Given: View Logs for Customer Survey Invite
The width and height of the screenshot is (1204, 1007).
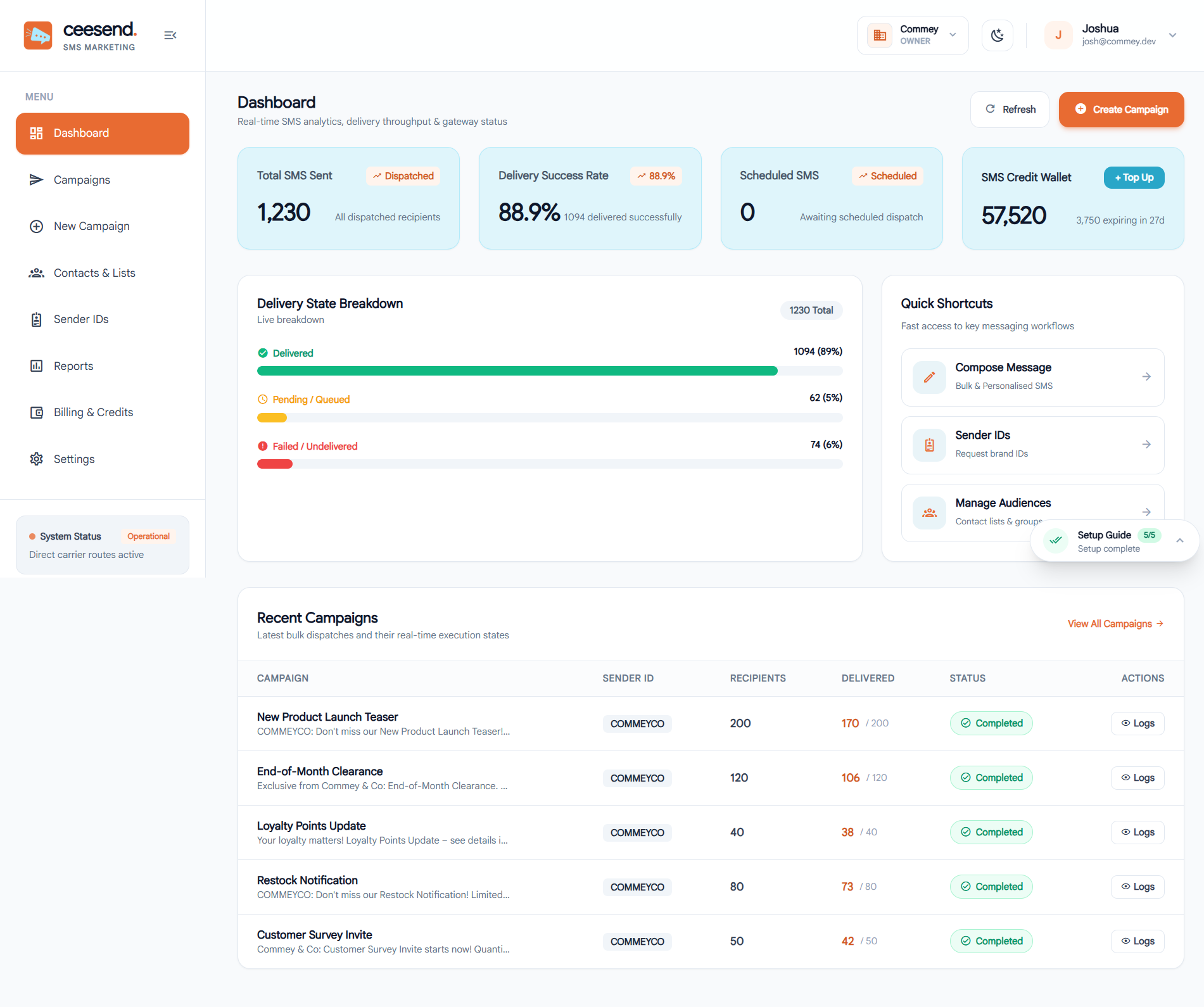Looking at the screenshot, I should pos(1137,941).
